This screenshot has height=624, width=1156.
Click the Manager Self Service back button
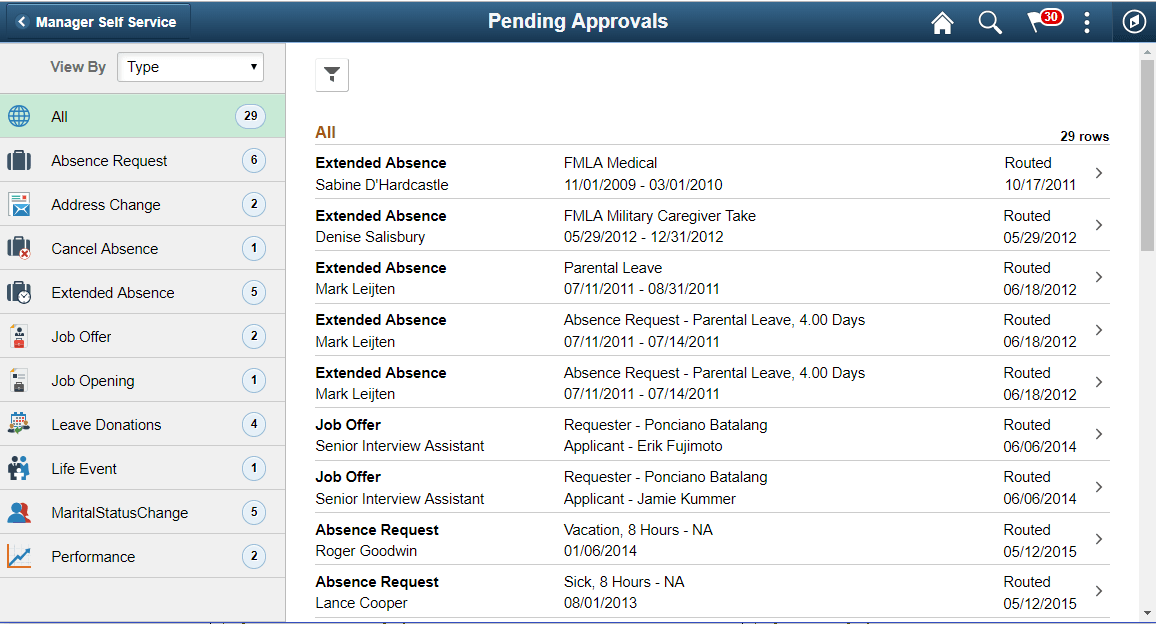[95, 19]
